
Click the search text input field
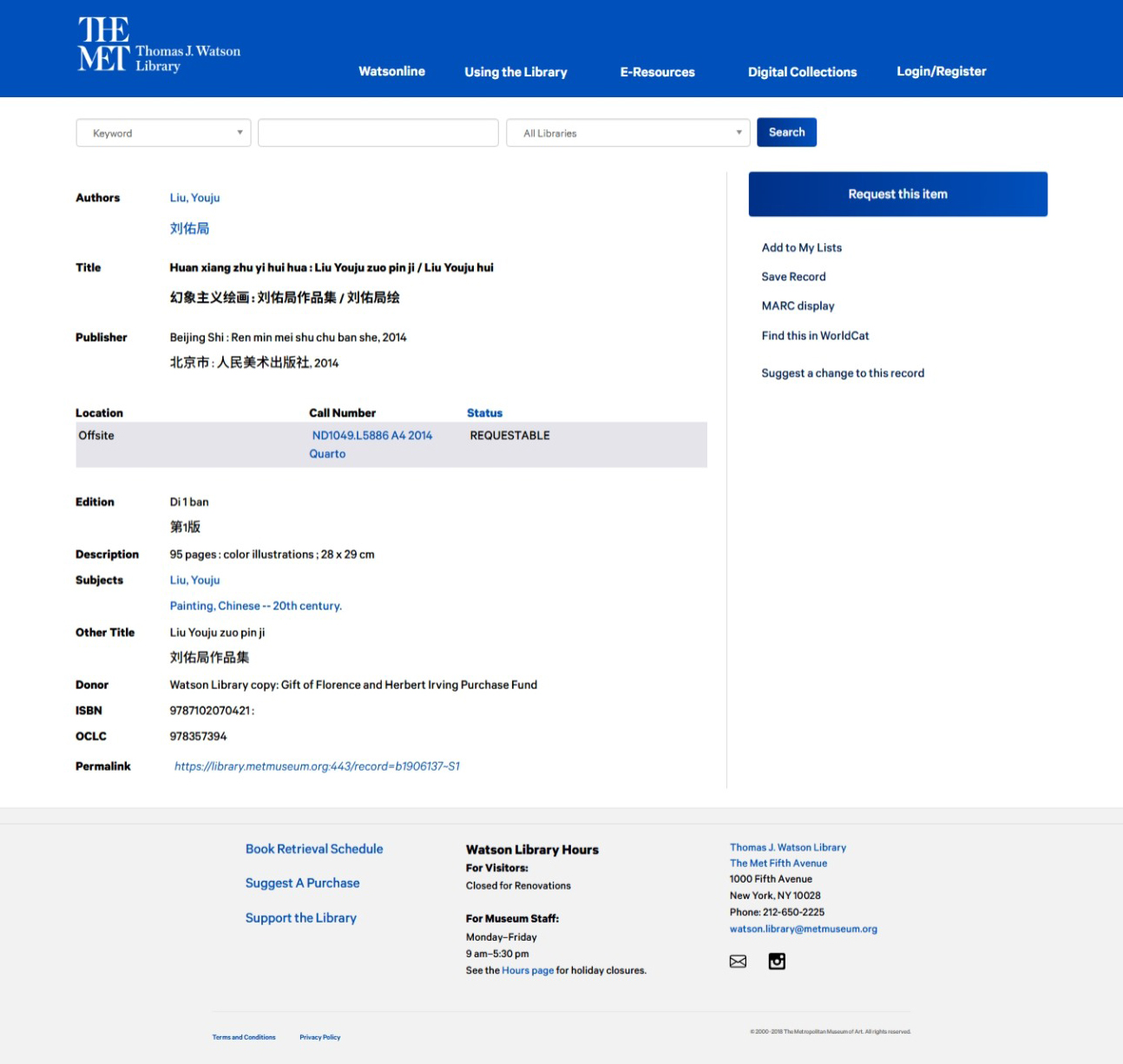[378, 133]
